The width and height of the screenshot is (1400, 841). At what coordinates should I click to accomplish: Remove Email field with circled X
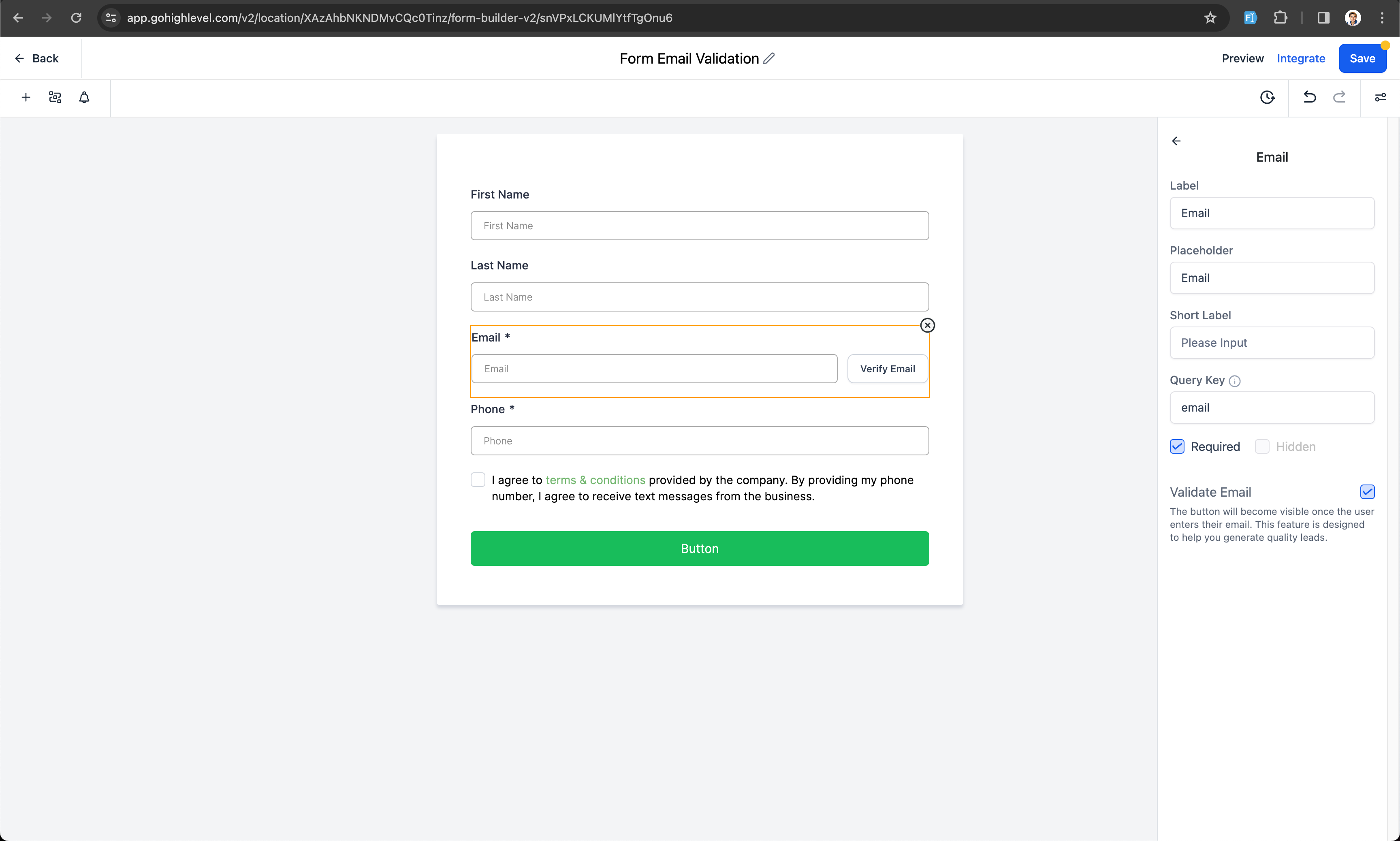pyautogui.click(x=927, y=325)
